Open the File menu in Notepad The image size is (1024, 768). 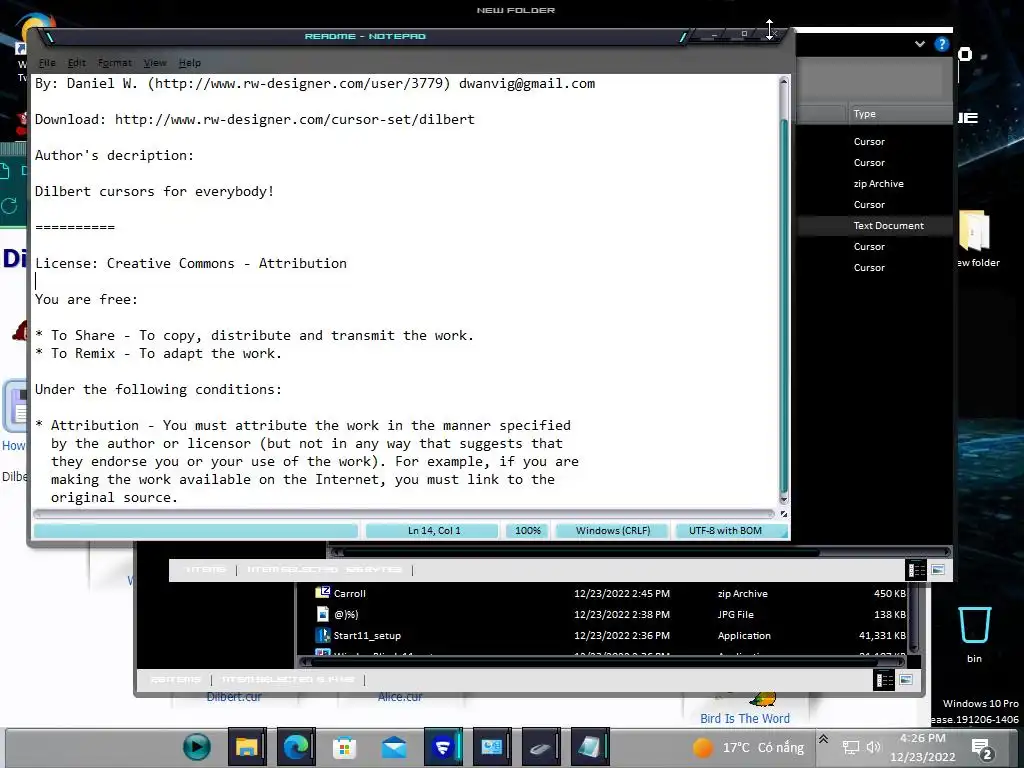pos(47,63)
